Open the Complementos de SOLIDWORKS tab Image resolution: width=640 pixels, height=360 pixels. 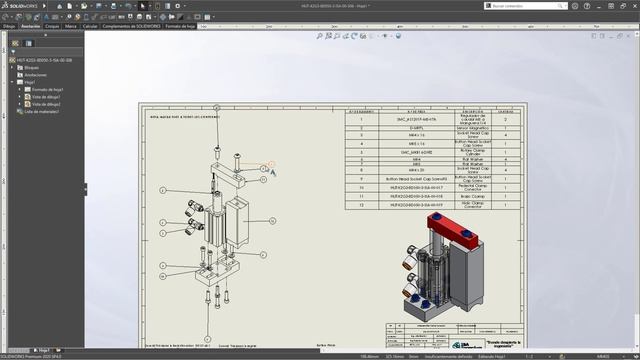point(131,26)
